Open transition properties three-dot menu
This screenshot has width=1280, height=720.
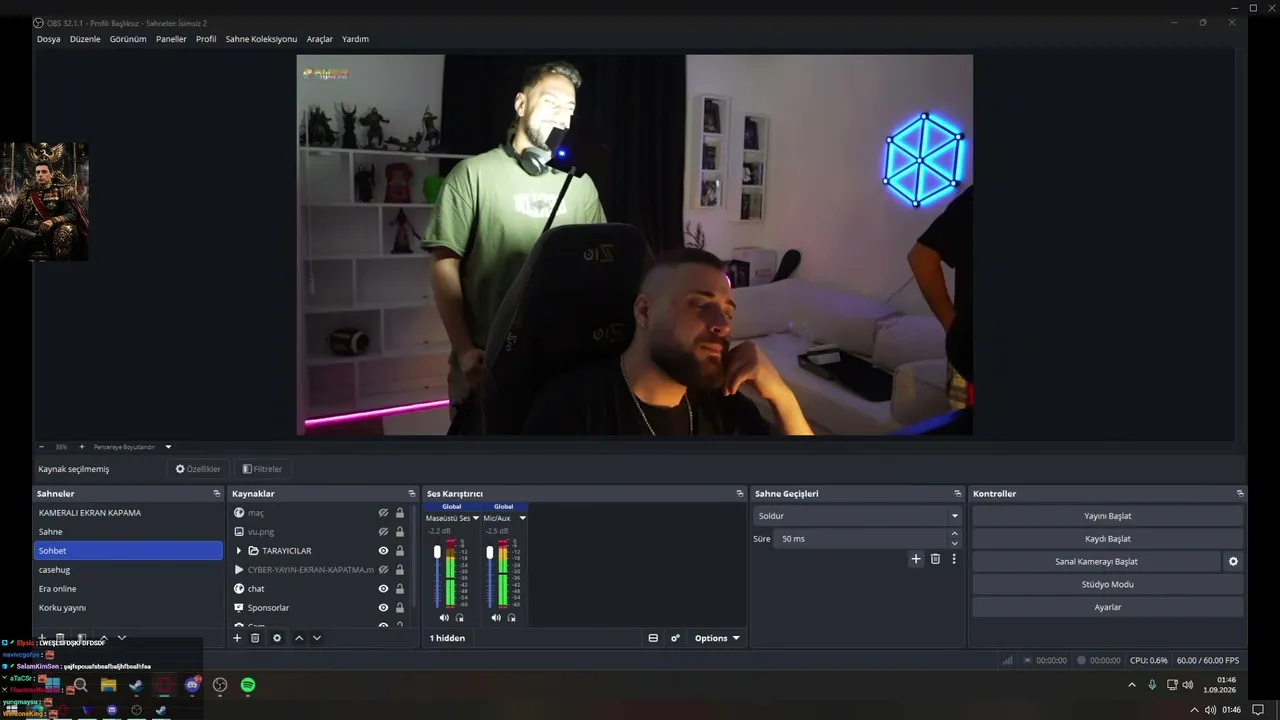(x=954, y=559)
